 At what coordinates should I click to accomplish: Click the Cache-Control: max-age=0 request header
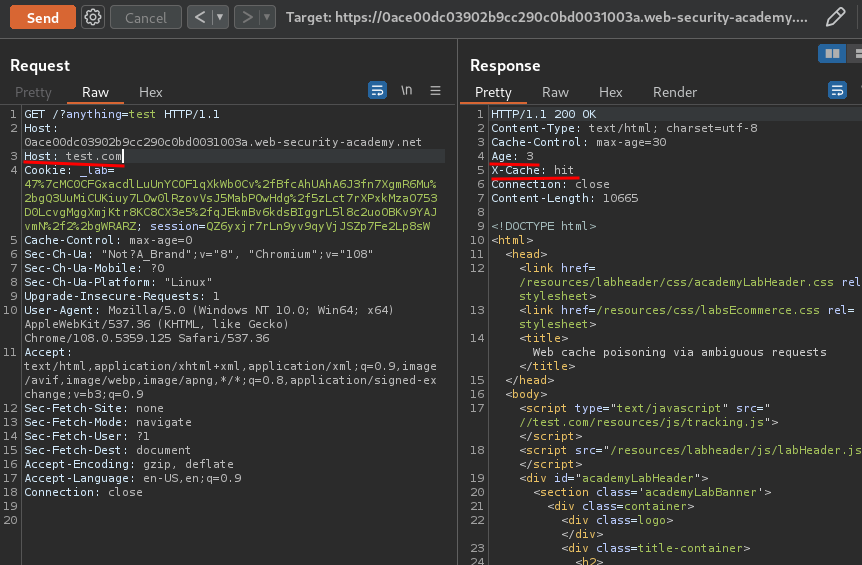click(x=108, y=240)
